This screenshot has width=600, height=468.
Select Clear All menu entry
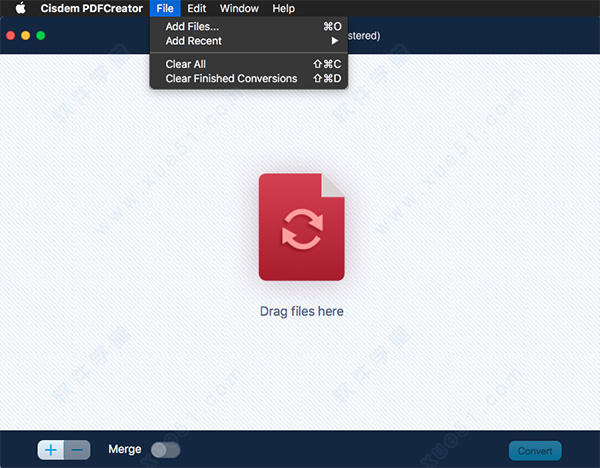point(249,64)
